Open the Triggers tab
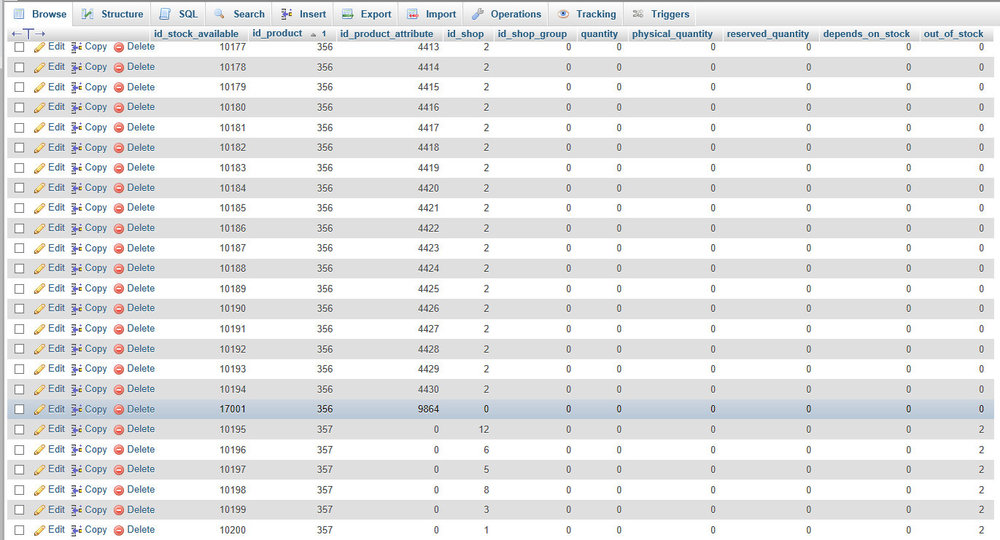The height and width of the screenshot is (540, 1000). point(661,14)
